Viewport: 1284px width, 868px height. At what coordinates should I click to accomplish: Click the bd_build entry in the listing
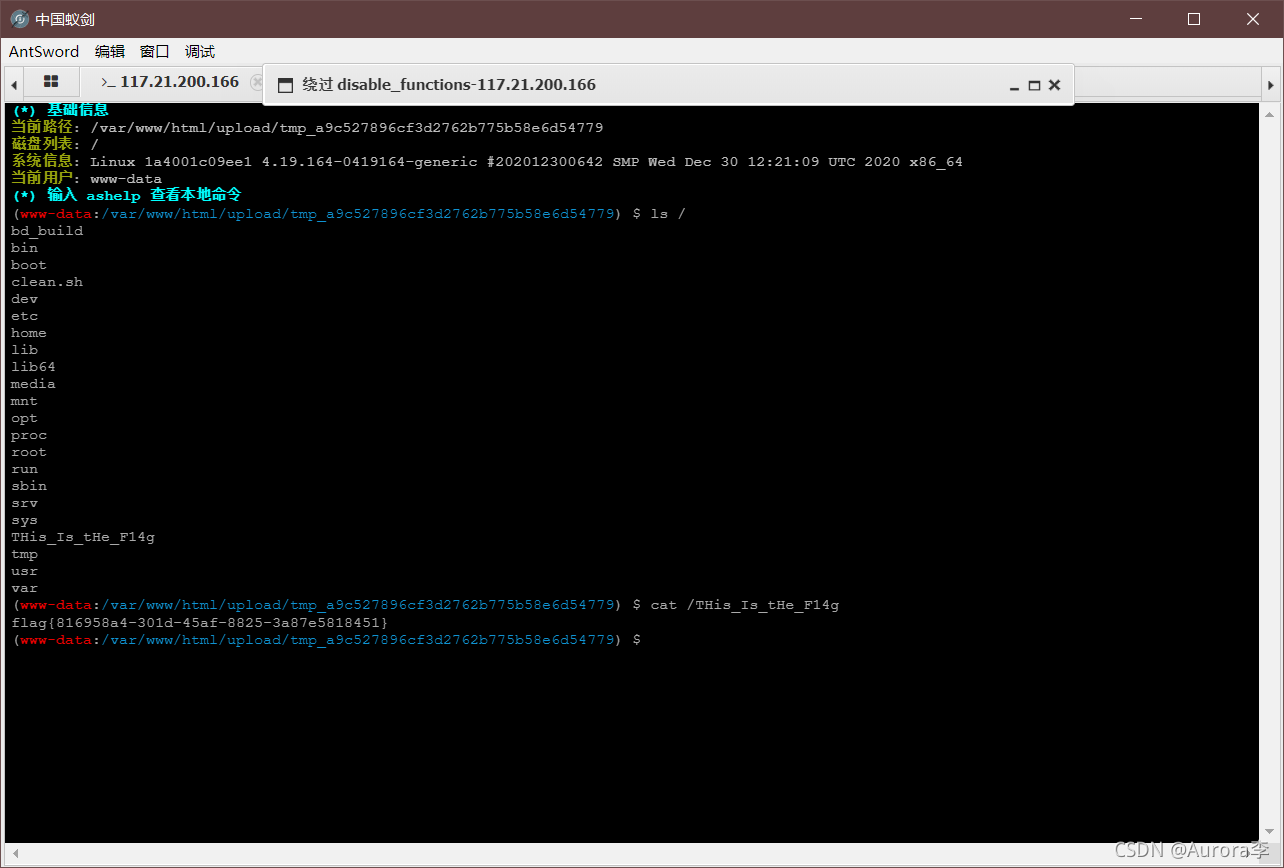47,231
